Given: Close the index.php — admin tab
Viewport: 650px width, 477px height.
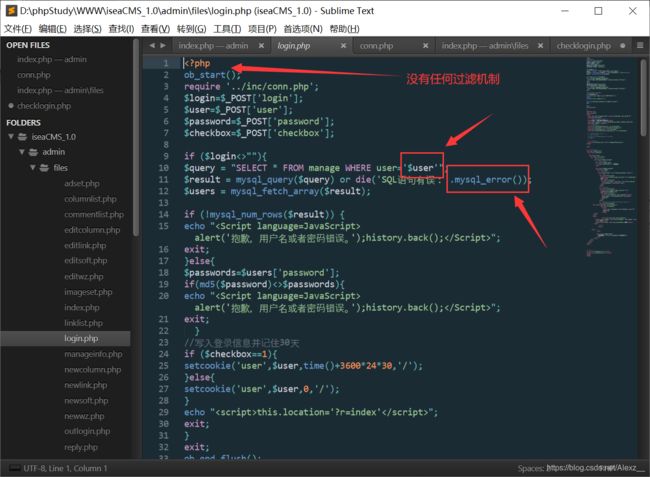Looking at the screenshot, I should coord(261,46).
